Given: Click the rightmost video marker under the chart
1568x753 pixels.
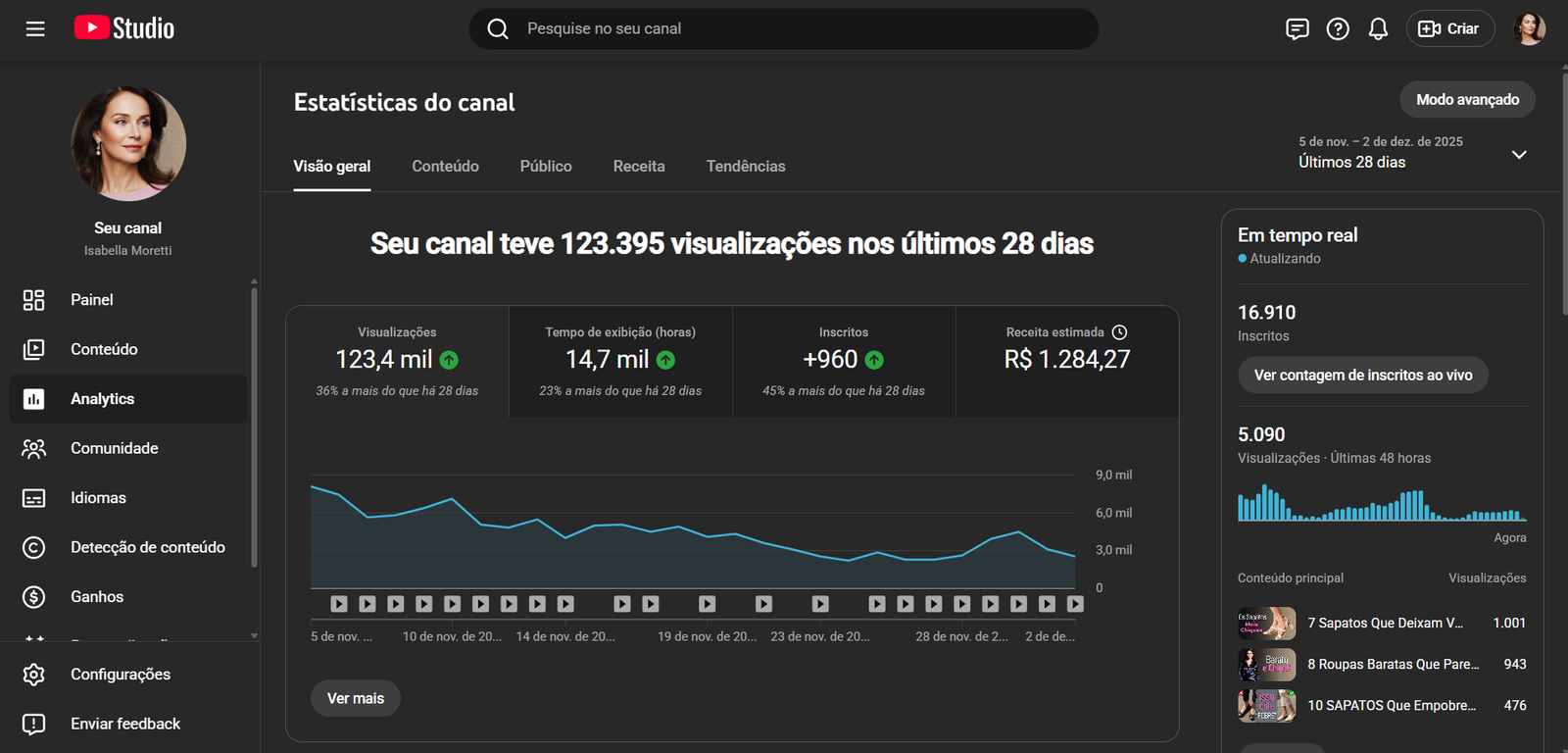Looking at the screenshot, I should [x=1075, y=604].
